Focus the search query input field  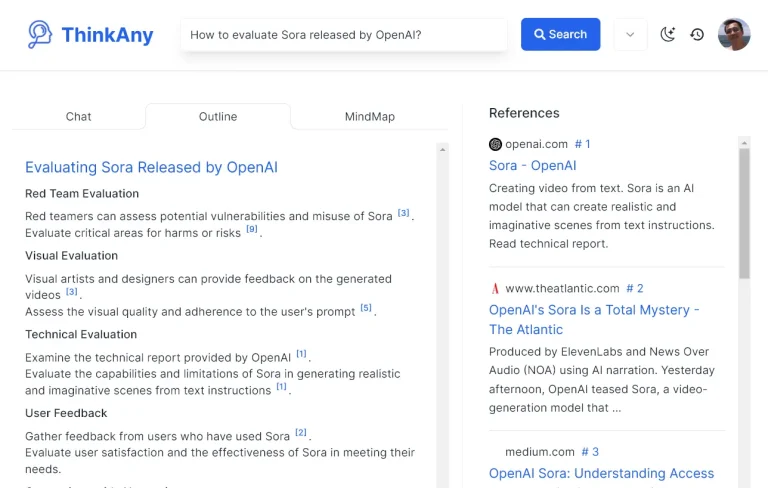pos(344,35)
